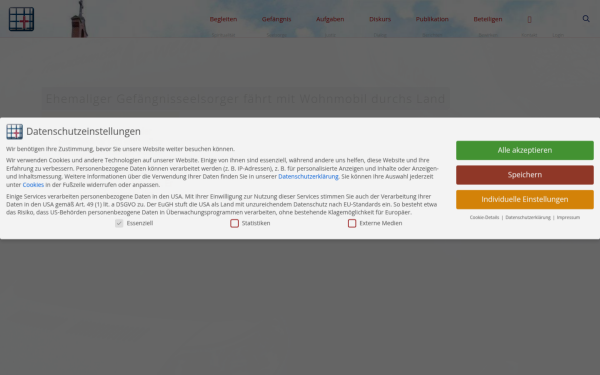600x375 pixels.
Task: Click the logo in the Datenschutzeinstellungen dialog
Action: coord(15,132)
